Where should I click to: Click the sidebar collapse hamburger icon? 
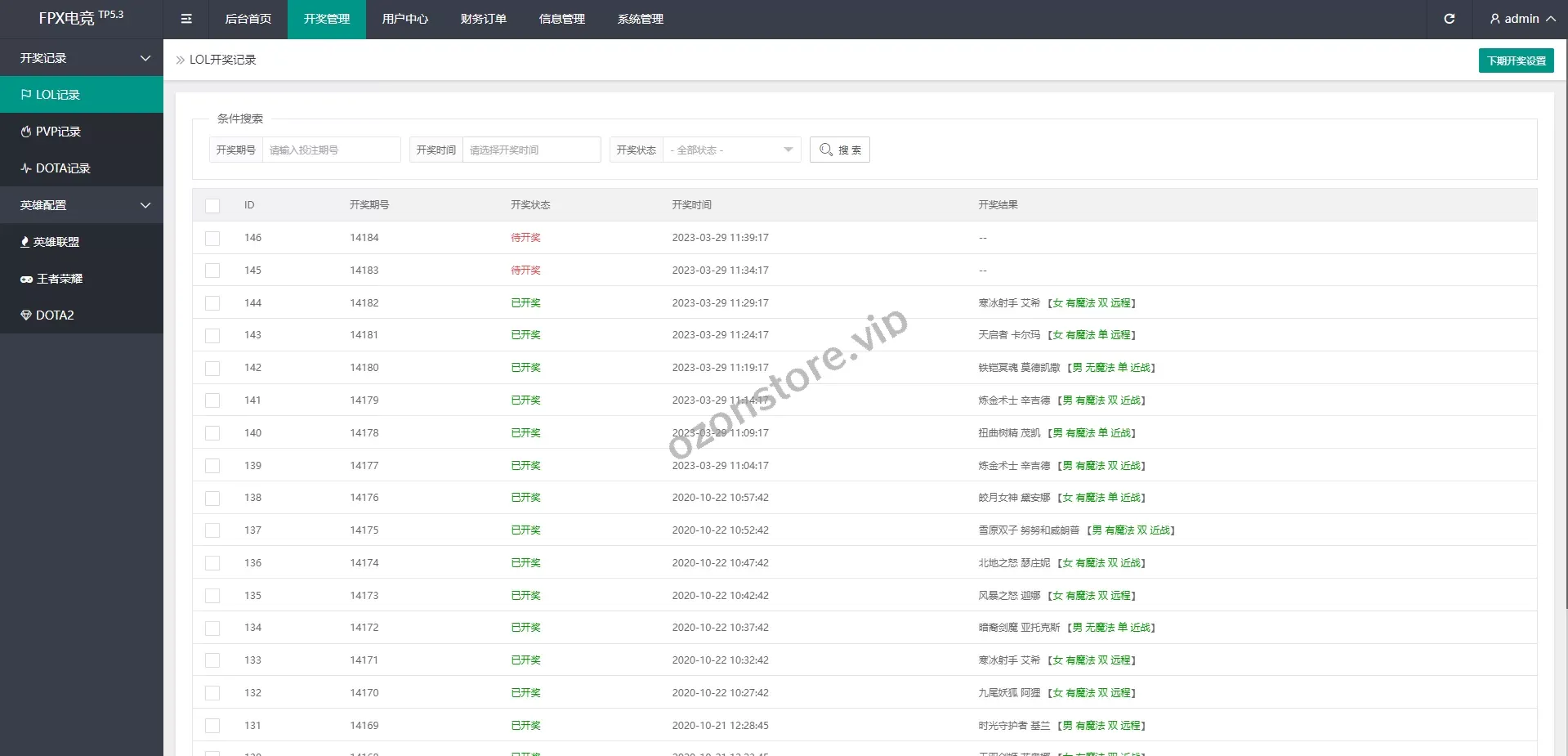coord(186,19)
